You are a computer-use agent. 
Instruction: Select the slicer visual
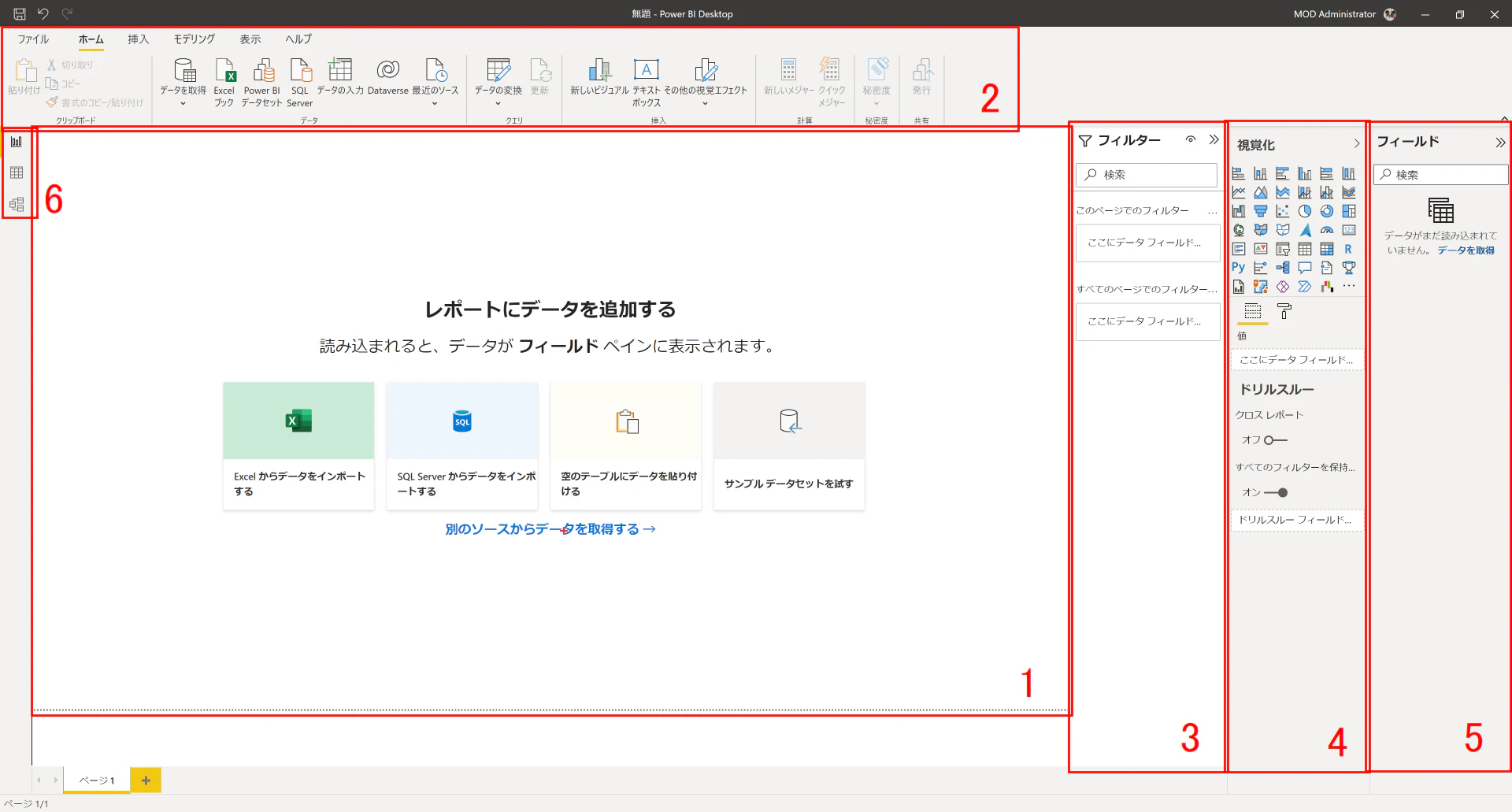(x=1283, y=249)
